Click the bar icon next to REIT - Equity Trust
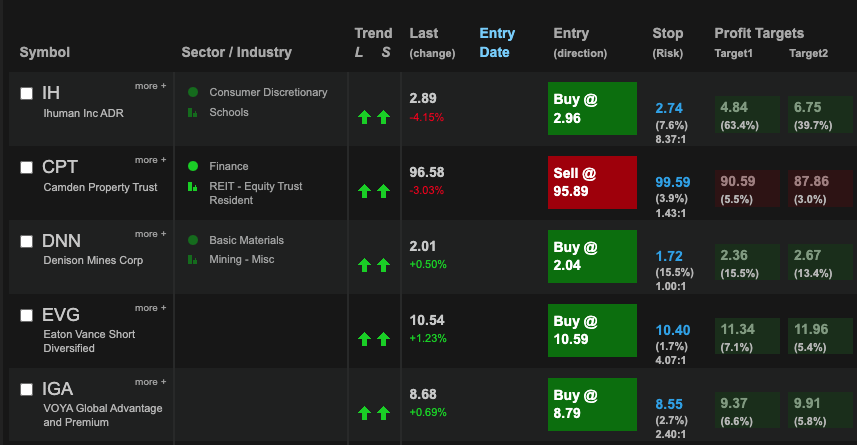857x445 pixels. (192, 186)
